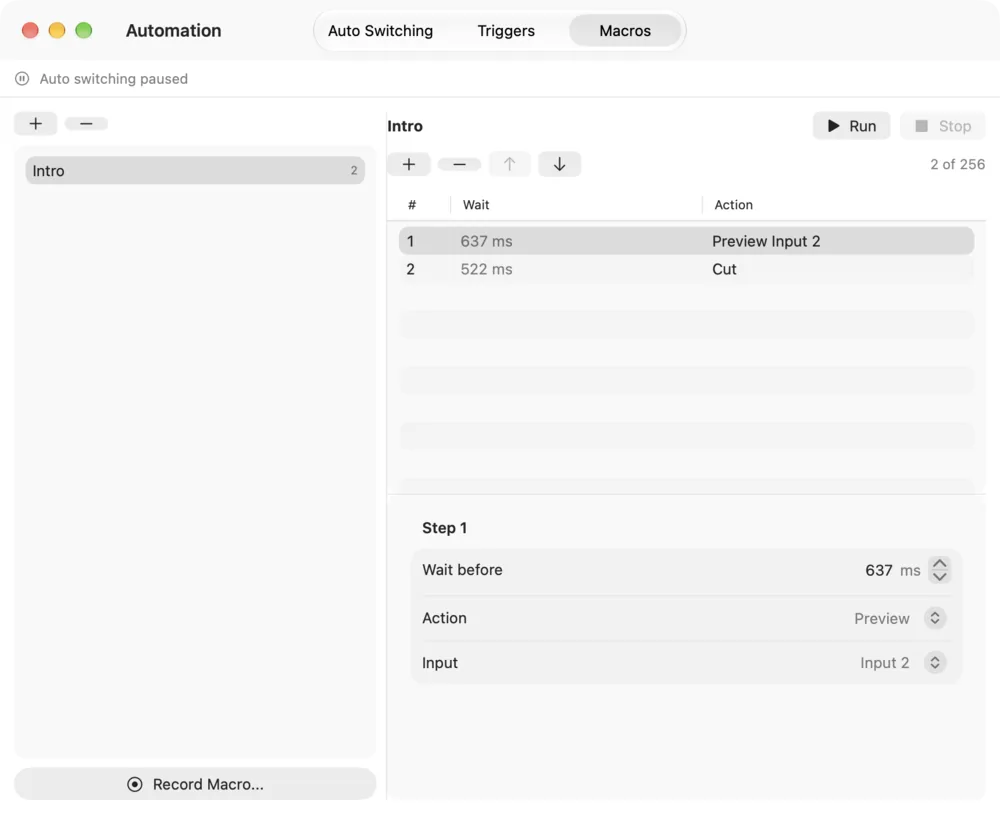This screenshot has width=1000, height=814.
Task: Click the Intro macro title heading
Action: tap(405, 126)
